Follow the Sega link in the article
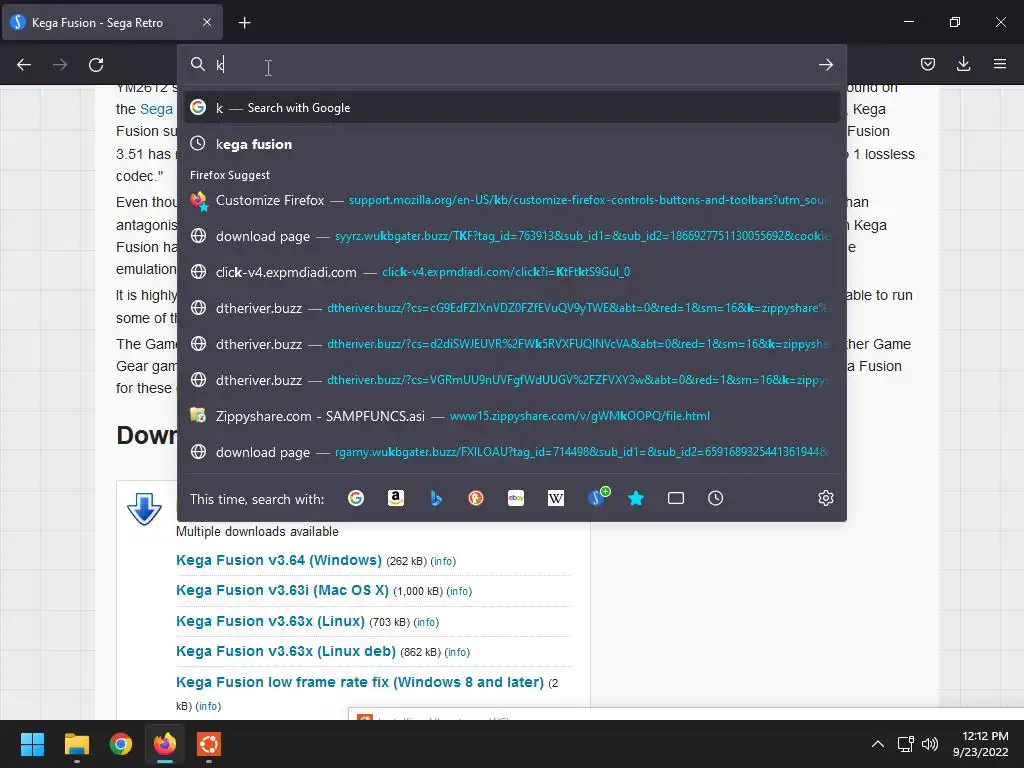The height and width of the screenshot is (768, 1024). (x=157, y=109)
